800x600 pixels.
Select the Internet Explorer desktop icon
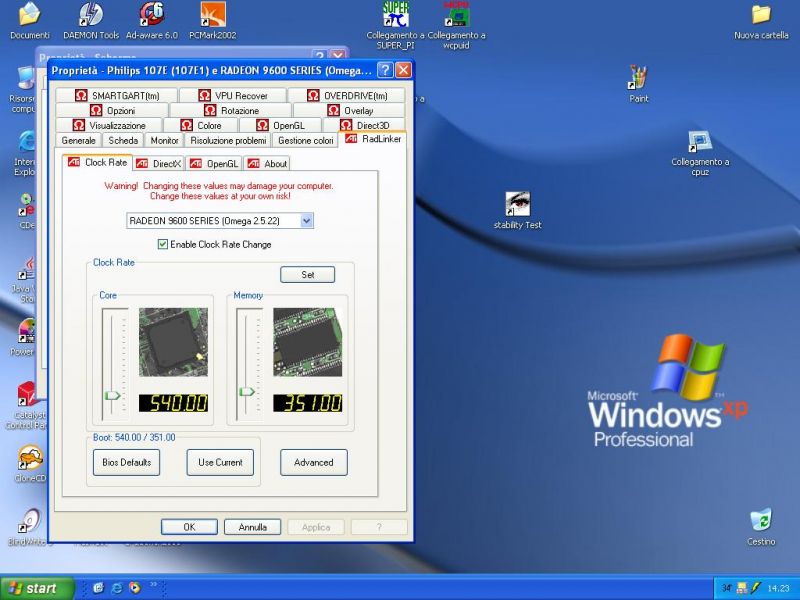pos(26,153)
